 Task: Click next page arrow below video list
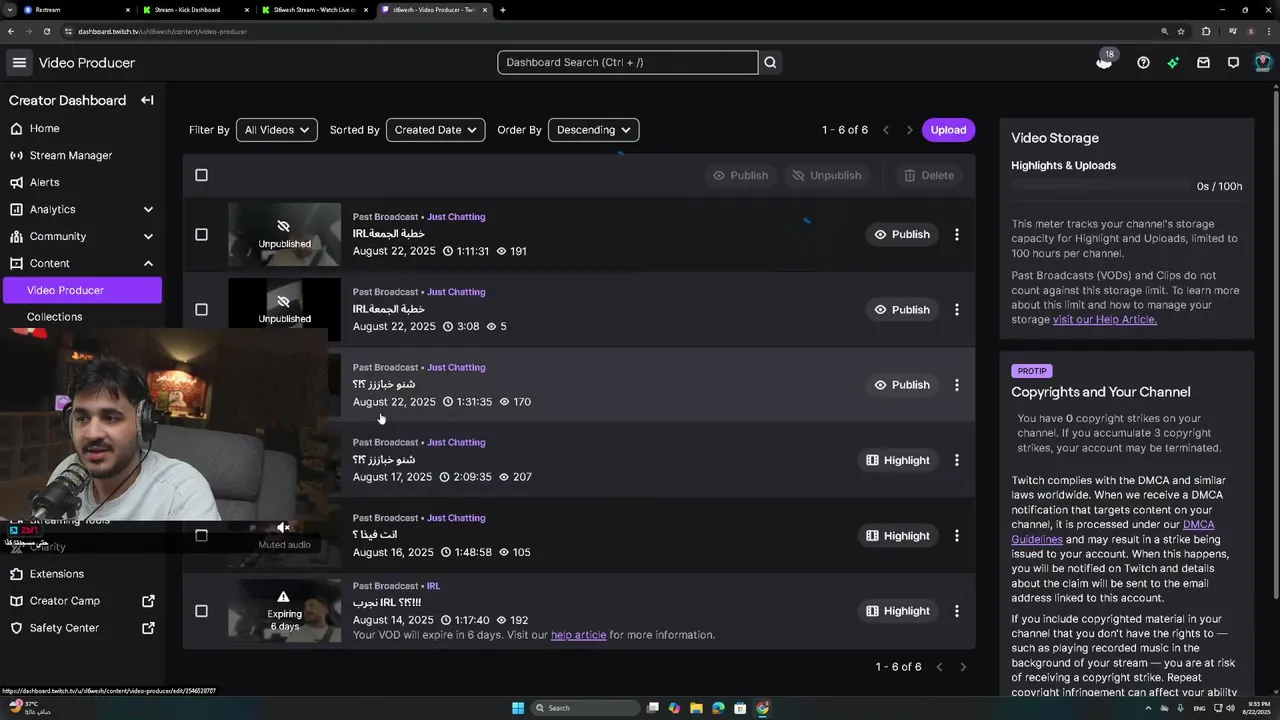click(x=963, y=667)
